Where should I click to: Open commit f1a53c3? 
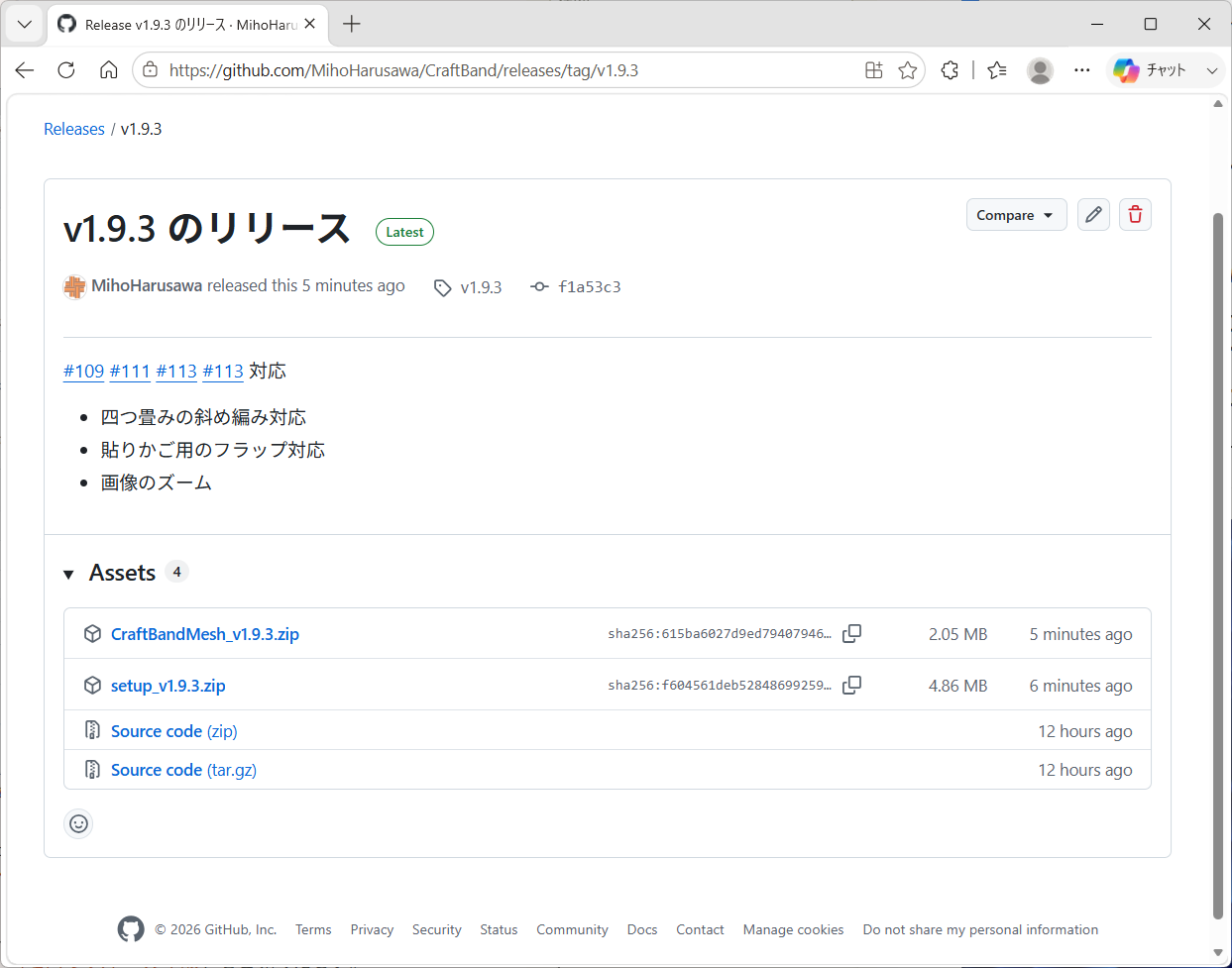click(x=590, y=287)
